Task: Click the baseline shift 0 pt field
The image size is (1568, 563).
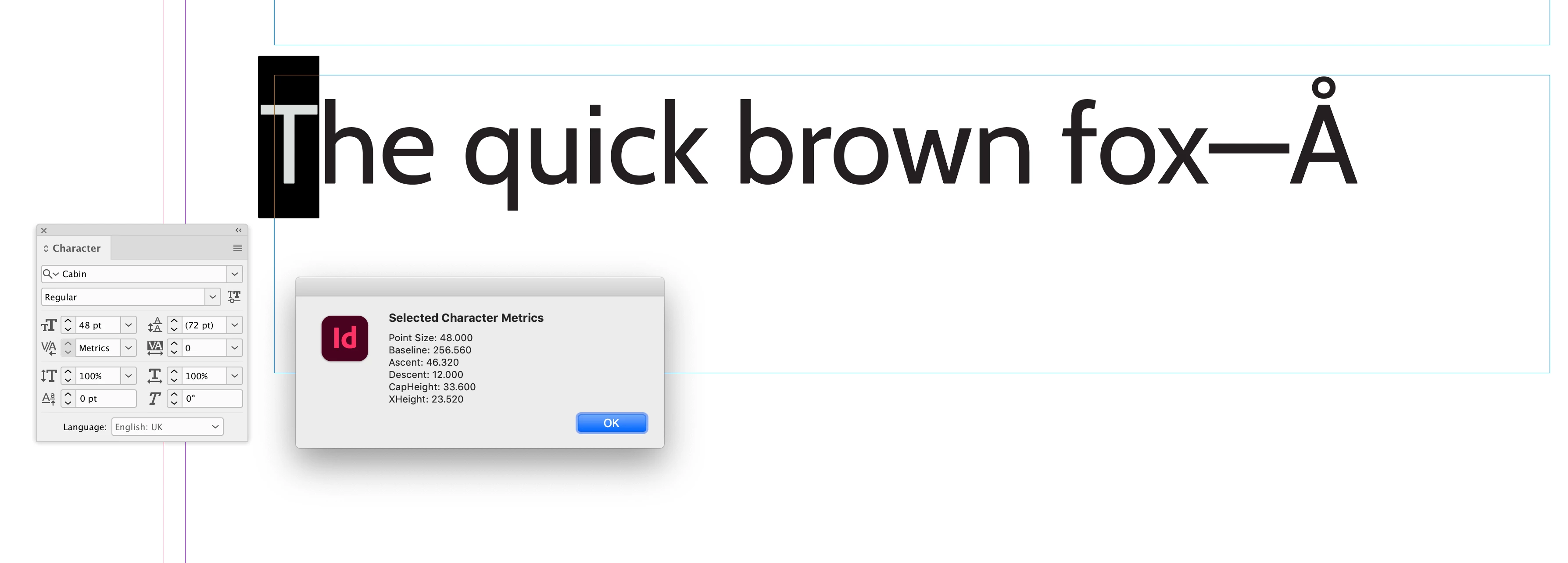Action: click(106, 399)
